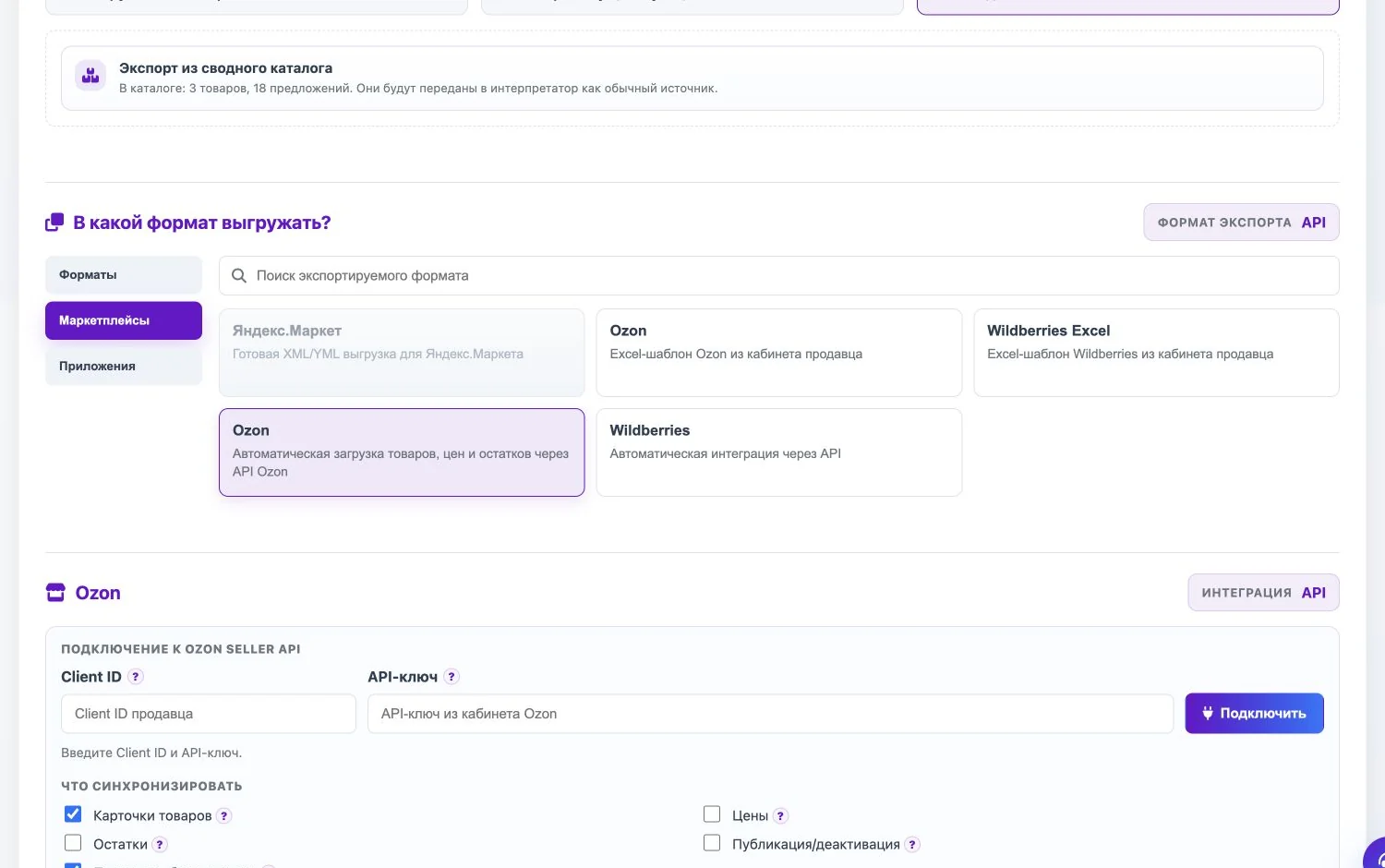
Task: Click the search magnifier icon in the format search
Action: [x=238, y=276]
